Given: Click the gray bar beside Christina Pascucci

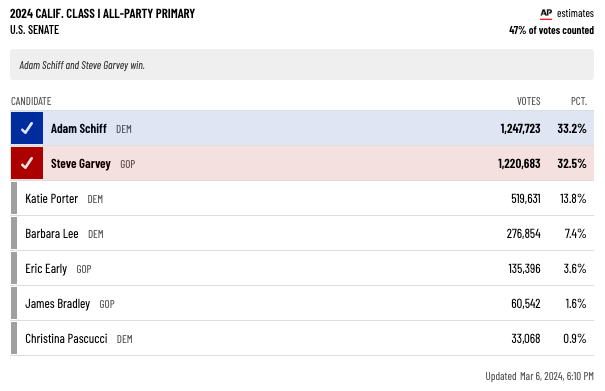Looking at the screenshot, I should [14, 338].
